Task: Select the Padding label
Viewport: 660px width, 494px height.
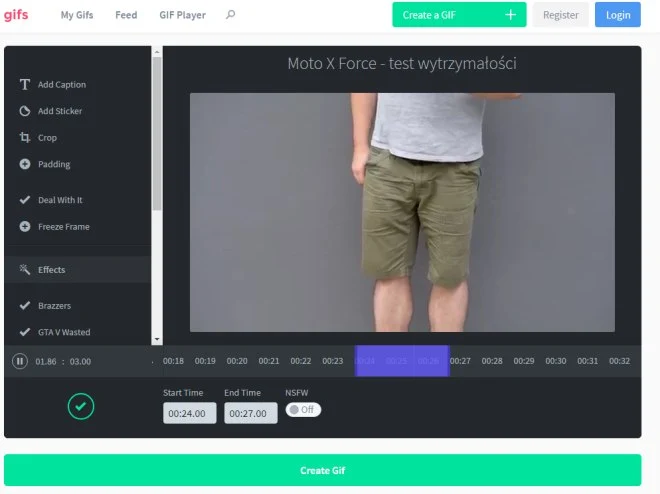Action: 54,164
